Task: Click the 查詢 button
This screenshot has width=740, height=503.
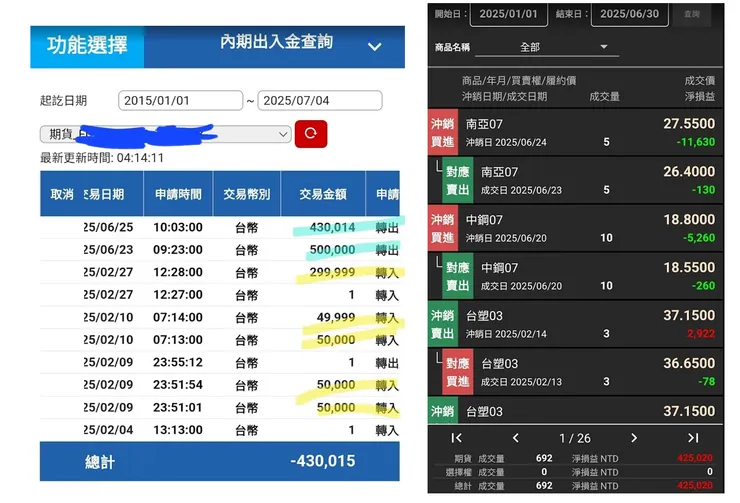Action: click(x=692, y=14)
